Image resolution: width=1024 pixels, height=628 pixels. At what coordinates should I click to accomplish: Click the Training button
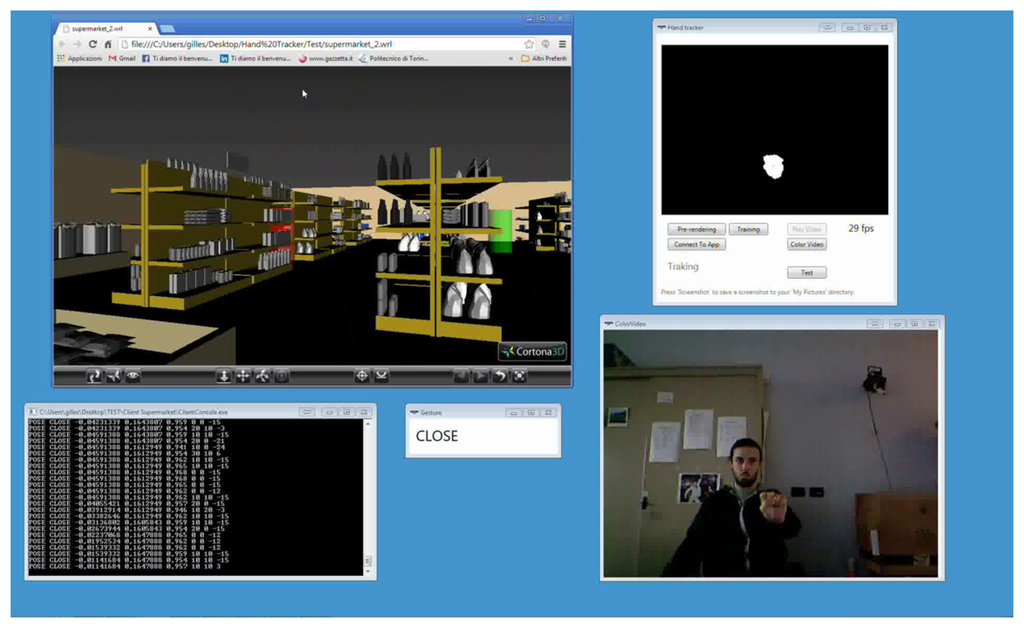point(748,229)
